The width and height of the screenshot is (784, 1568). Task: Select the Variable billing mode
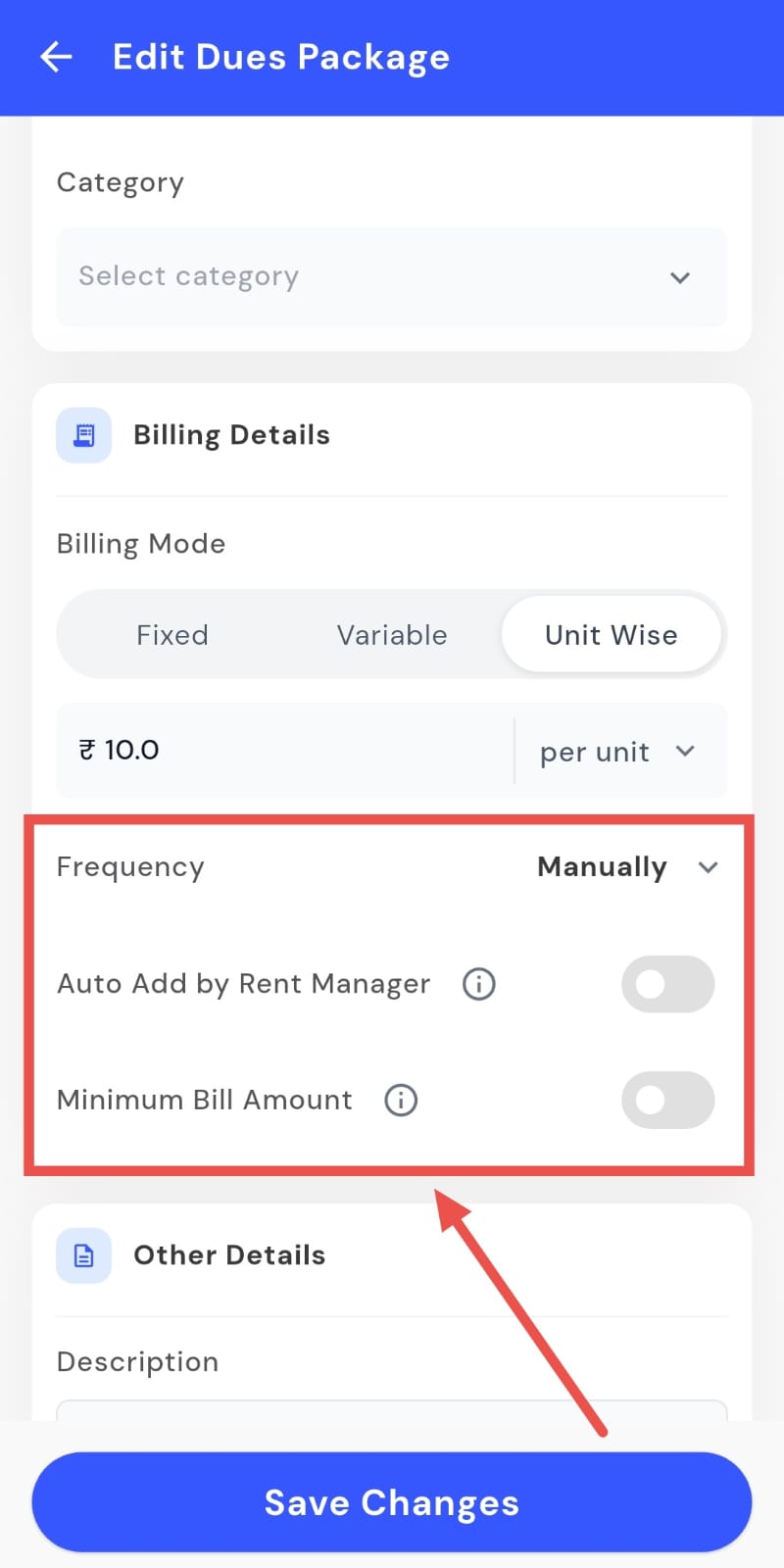point(392,635)
